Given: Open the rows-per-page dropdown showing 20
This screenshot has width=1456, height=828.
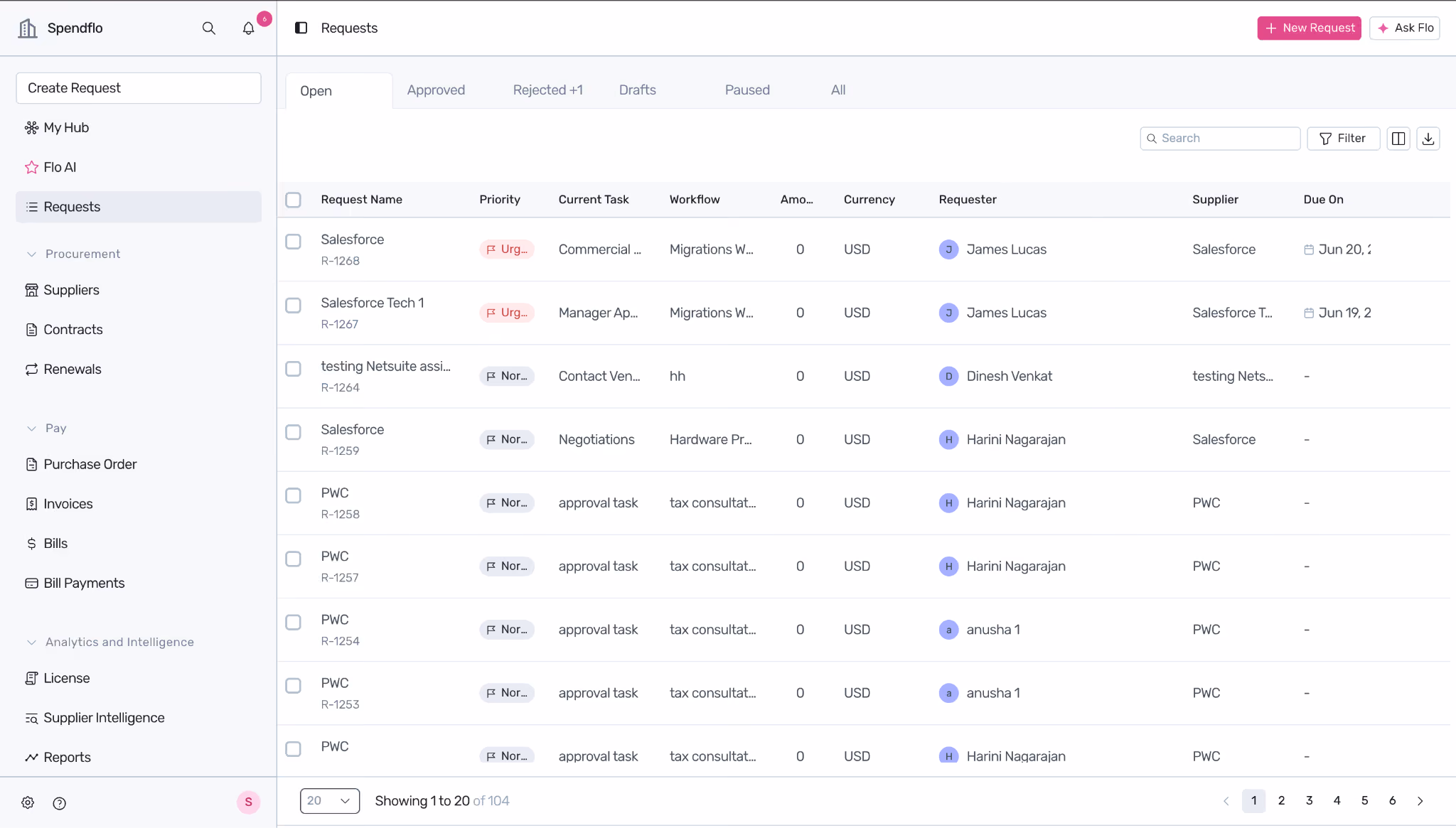Looking at the screenshot, I should 330,801.
